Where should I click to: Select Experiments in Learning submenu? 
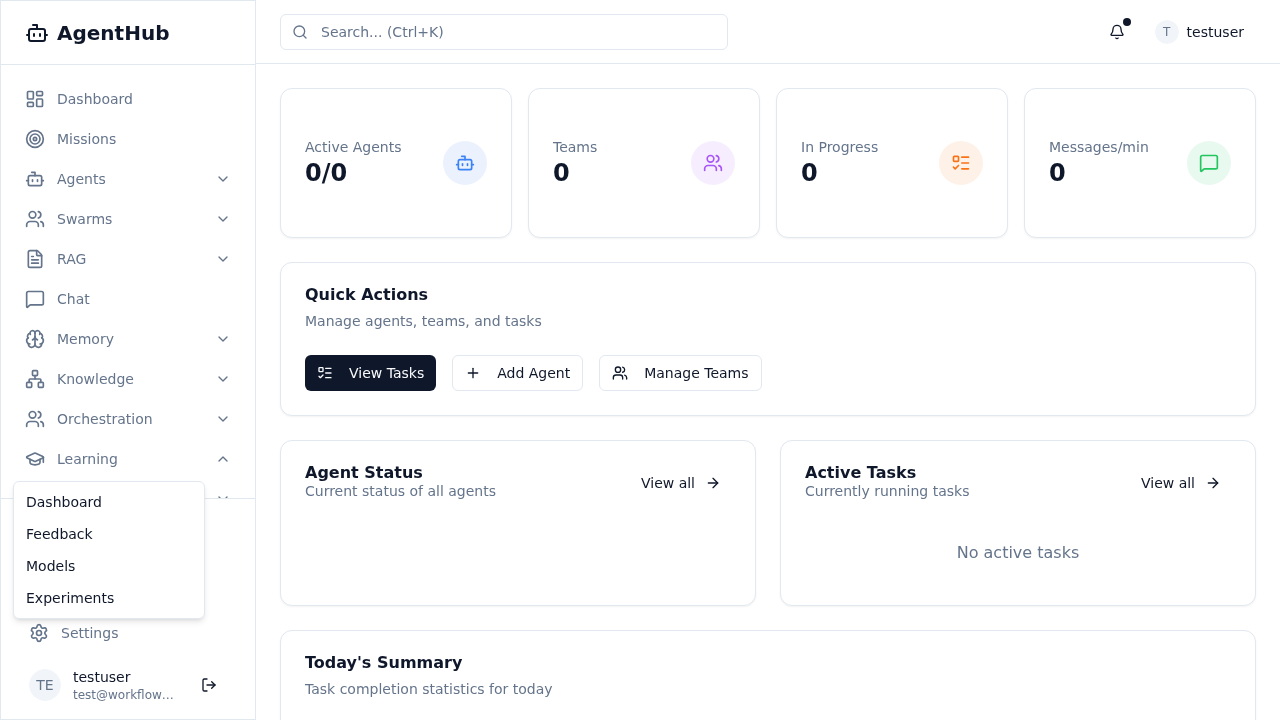point(70,598)
